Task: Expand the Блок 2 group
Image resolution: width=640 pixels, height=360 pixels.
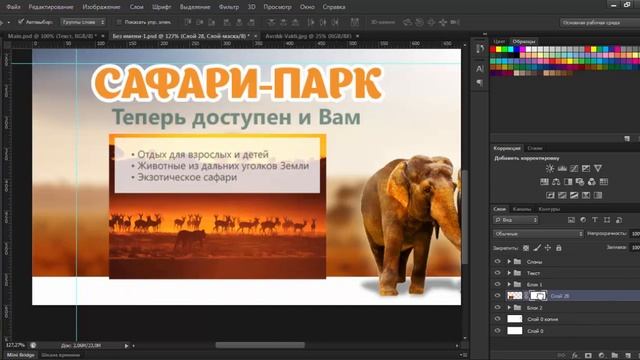Action: tap(509, 307)
